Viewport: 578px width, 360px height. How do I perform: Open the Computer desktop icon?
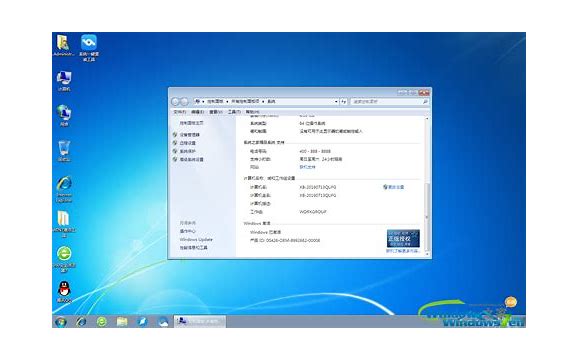coord(64,81)
